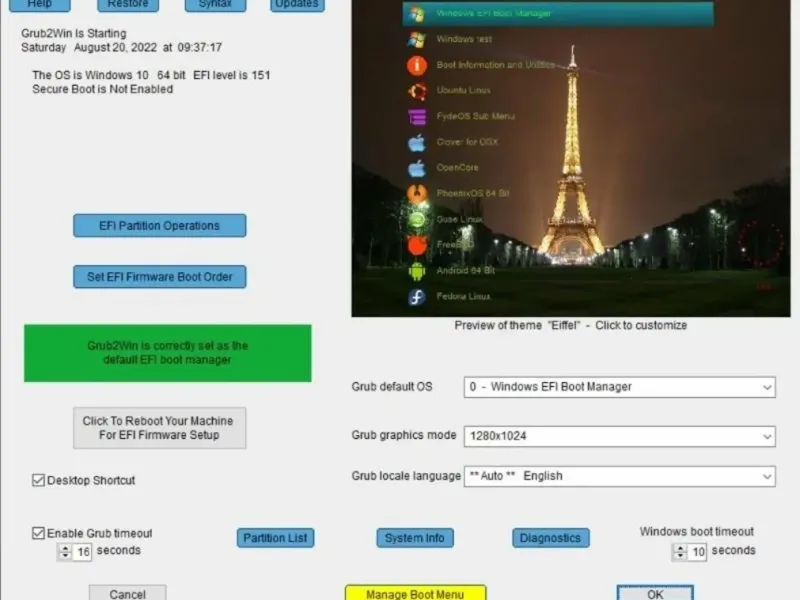800x600 pixels.
Task: Click the Syntax button
Action: pyautogui.click(x=215, y=5)
